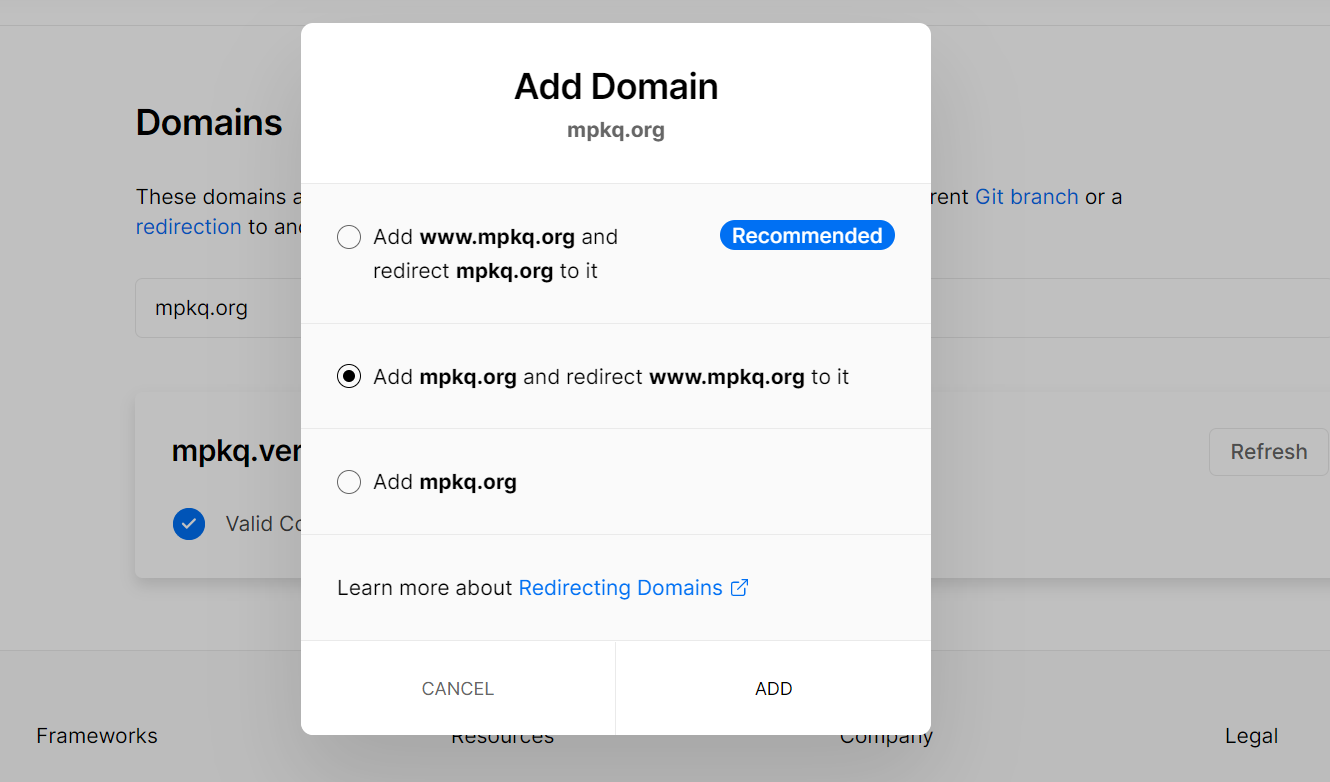This screenshot has width=1330, height=782.
Task: Choose the plain 'Add mpkq.org' radio option
Action: (x=349, y=482)
